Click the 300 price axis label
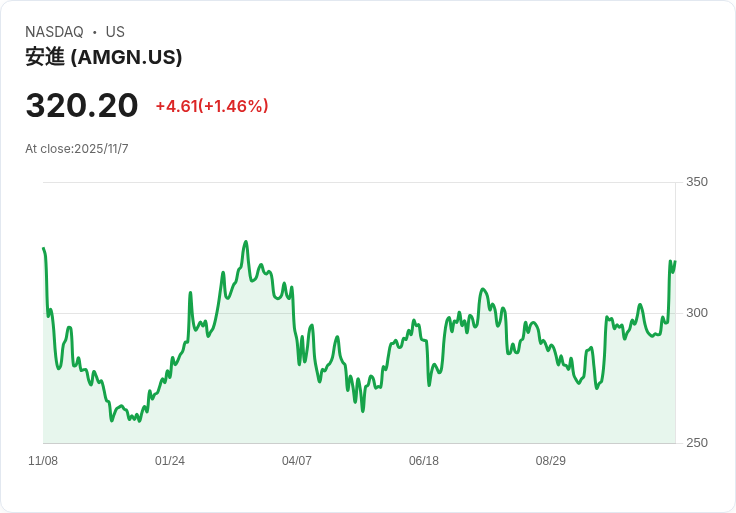Viewport: 736px width, 513px height. click(x=697, y=313)
